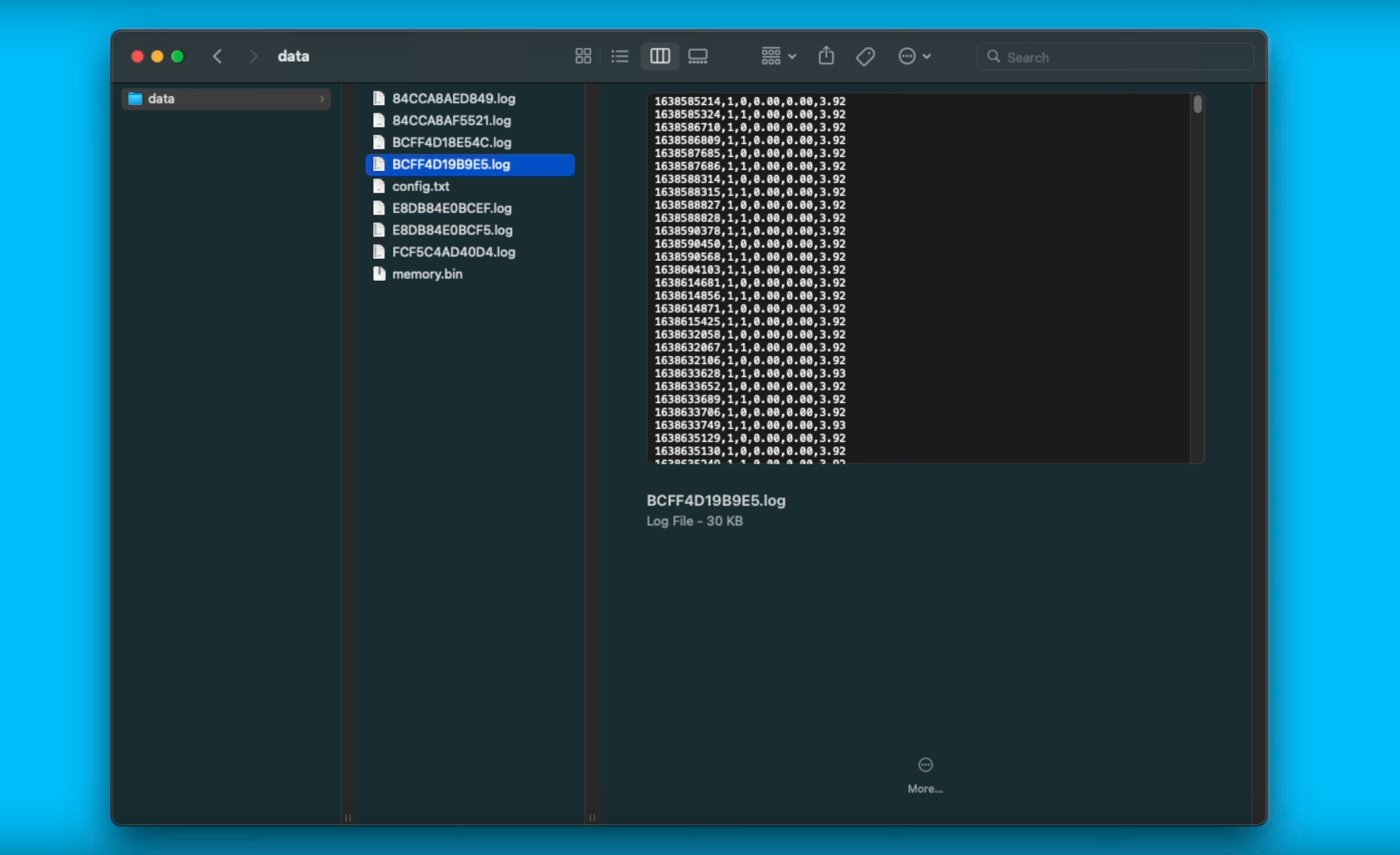This screenshot has height=855, width=1400.
Task: Go back with the Finder back arrow
Action: tap(217, 56)
